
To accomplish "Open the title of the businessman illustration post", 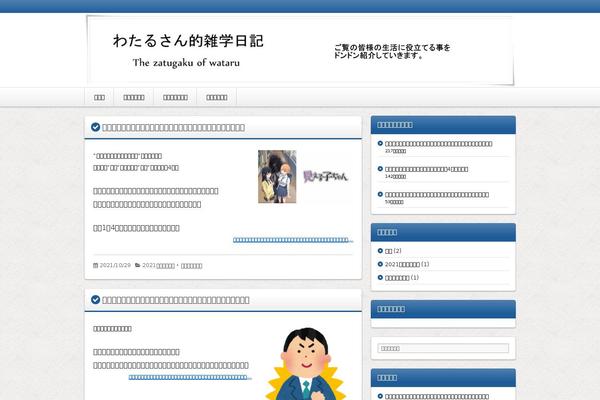I will tap(176, 300).
